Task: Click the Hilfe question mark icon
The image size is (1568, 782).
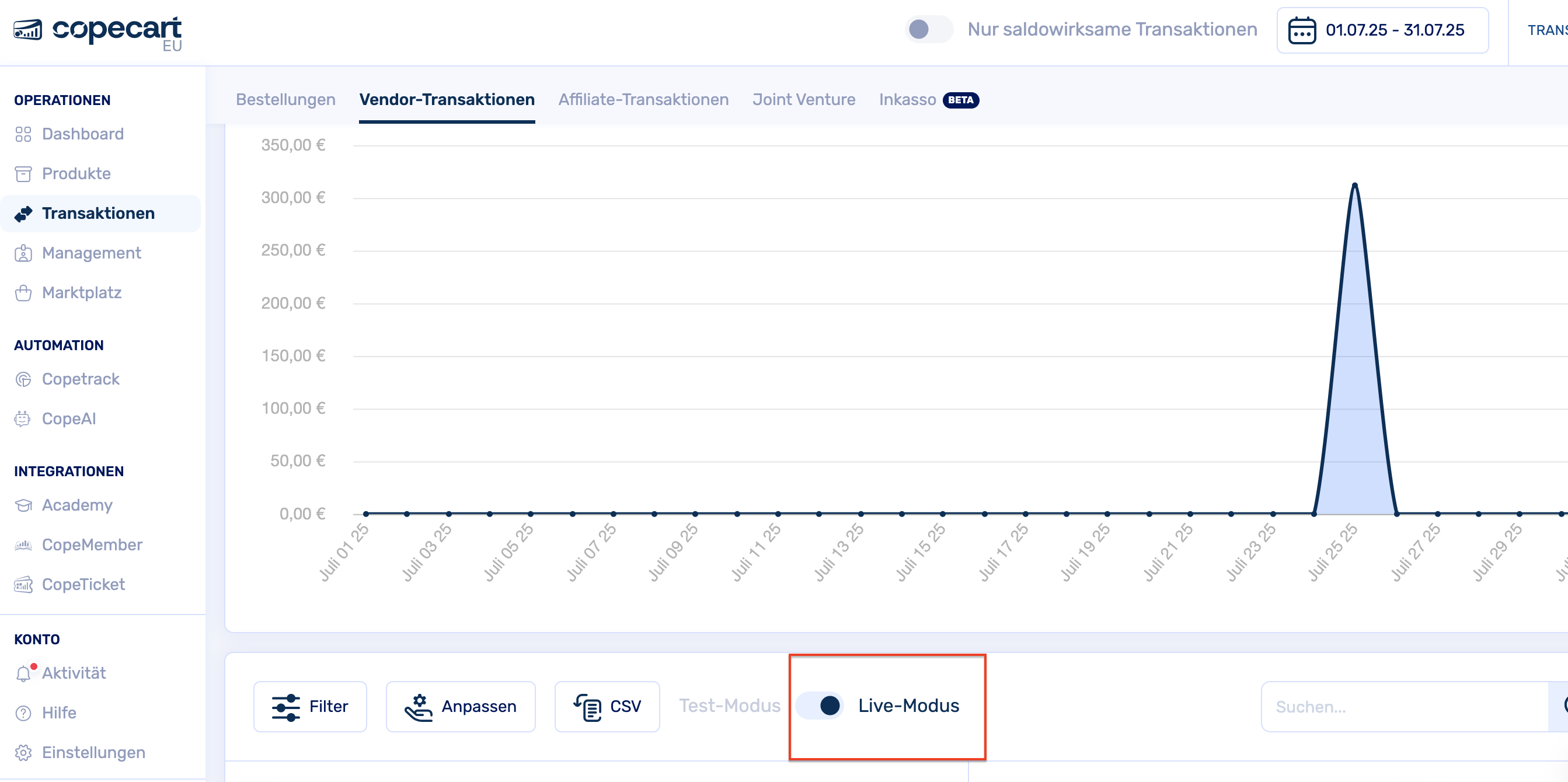Action: point(23,713)
